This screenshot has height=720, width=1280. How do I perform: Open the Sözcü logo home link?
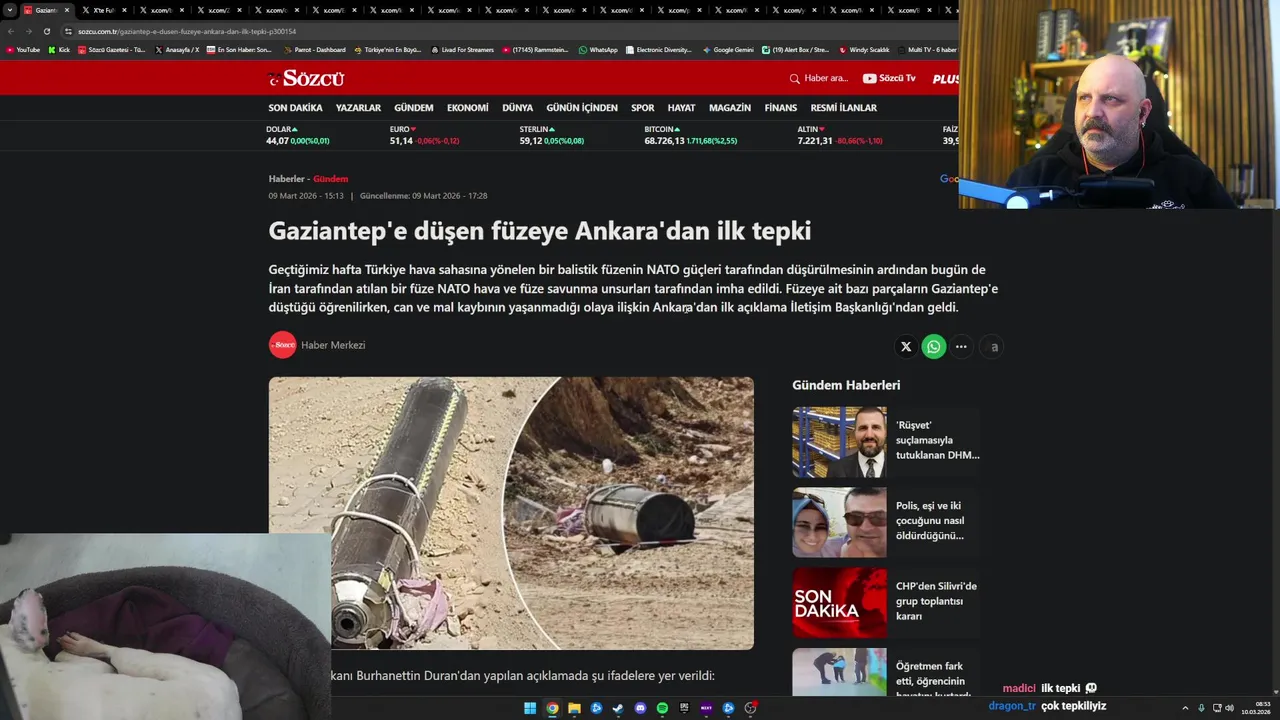pos(307,78)
